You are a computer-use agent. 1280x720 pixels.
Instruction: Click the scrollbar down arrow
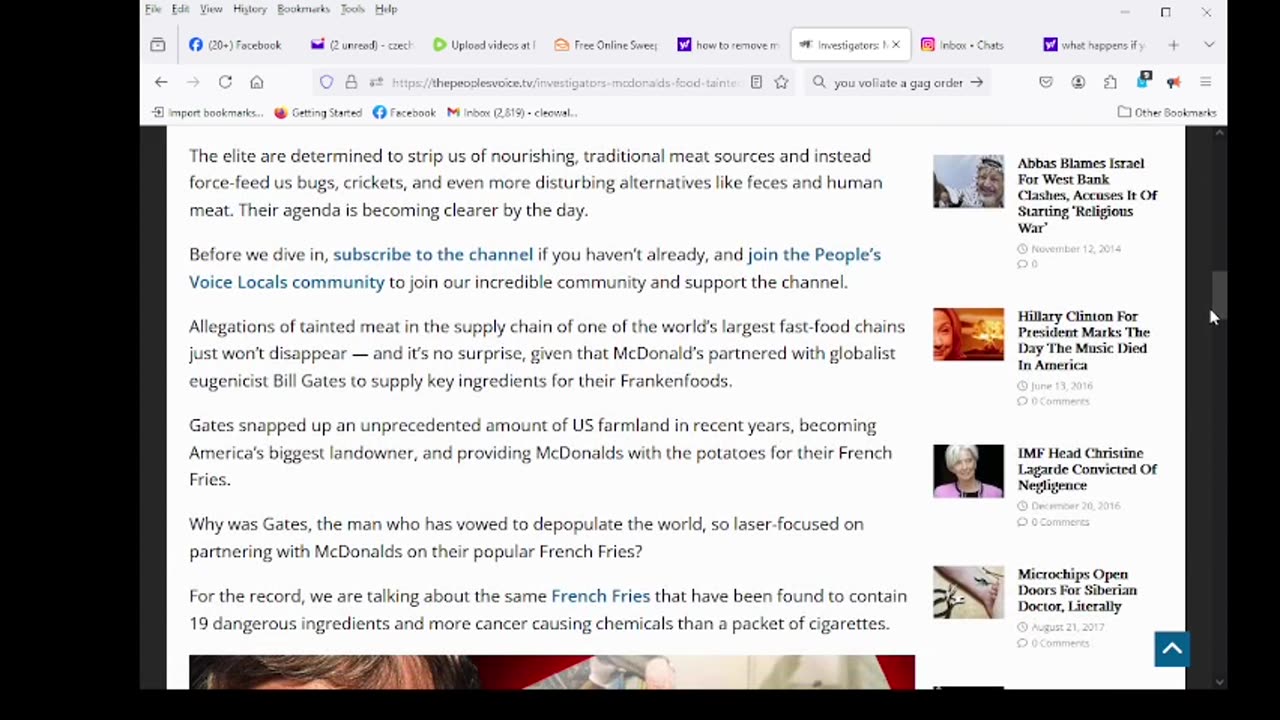tap(1219, 682)
